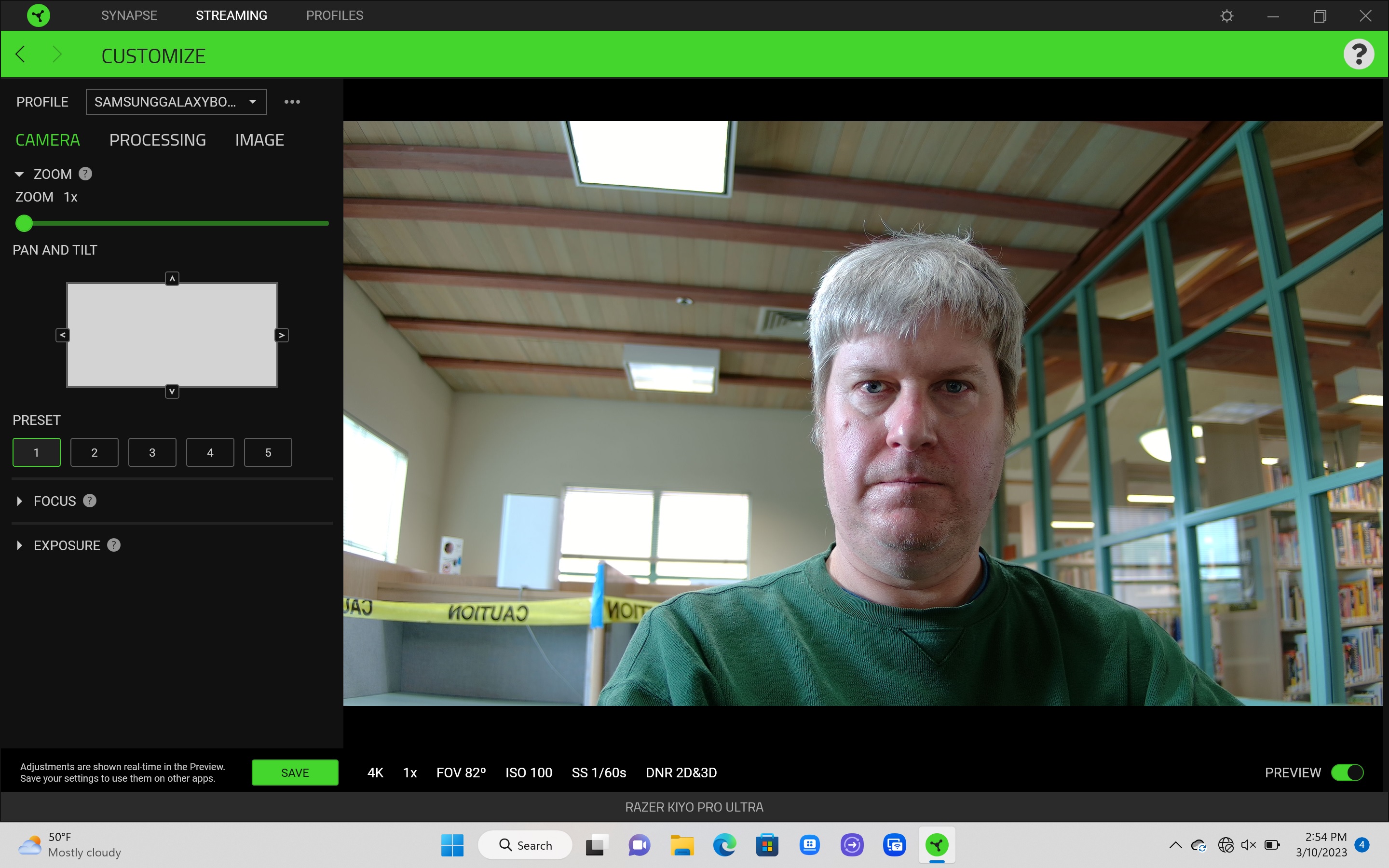Select camera preset number 3
The width and height of the screenshot is (1389, 868).
152,452
